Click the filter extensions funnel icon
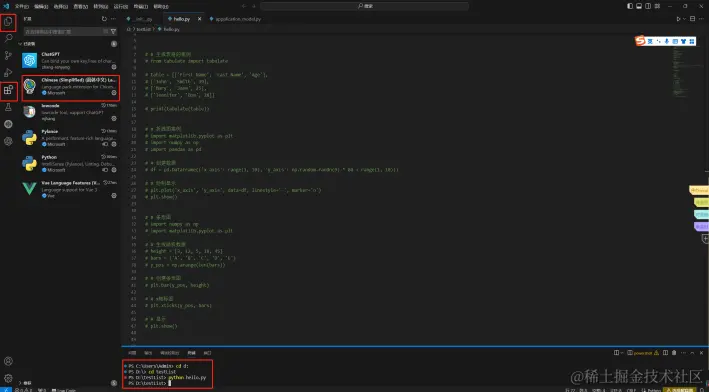Image resolution: width=710 pixels, height=392 pixels. pyautogui.click(x=113, y=31)
